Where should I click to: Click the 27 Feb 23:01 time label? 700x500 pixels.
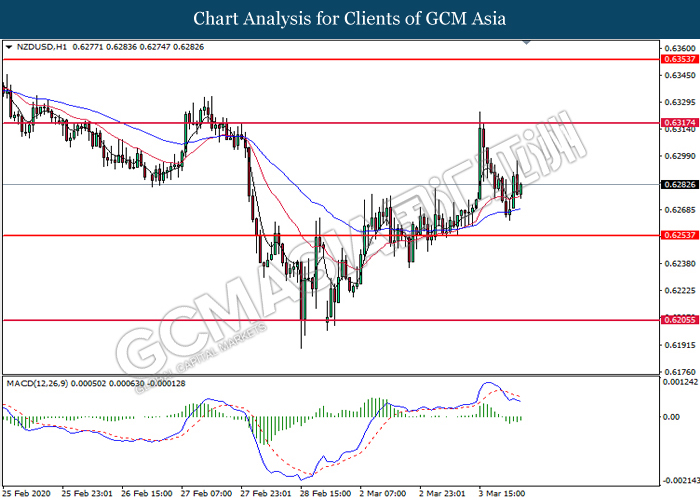click(266, 493)
